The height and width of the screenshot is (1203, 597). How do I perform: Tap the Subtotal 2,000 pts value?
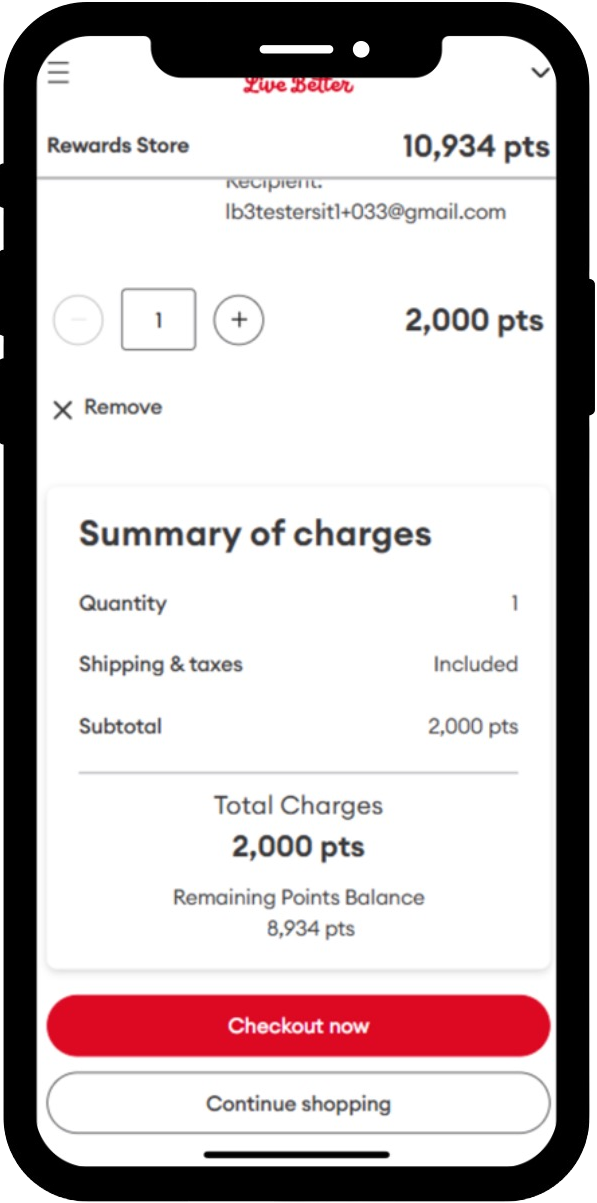(473, 727)
